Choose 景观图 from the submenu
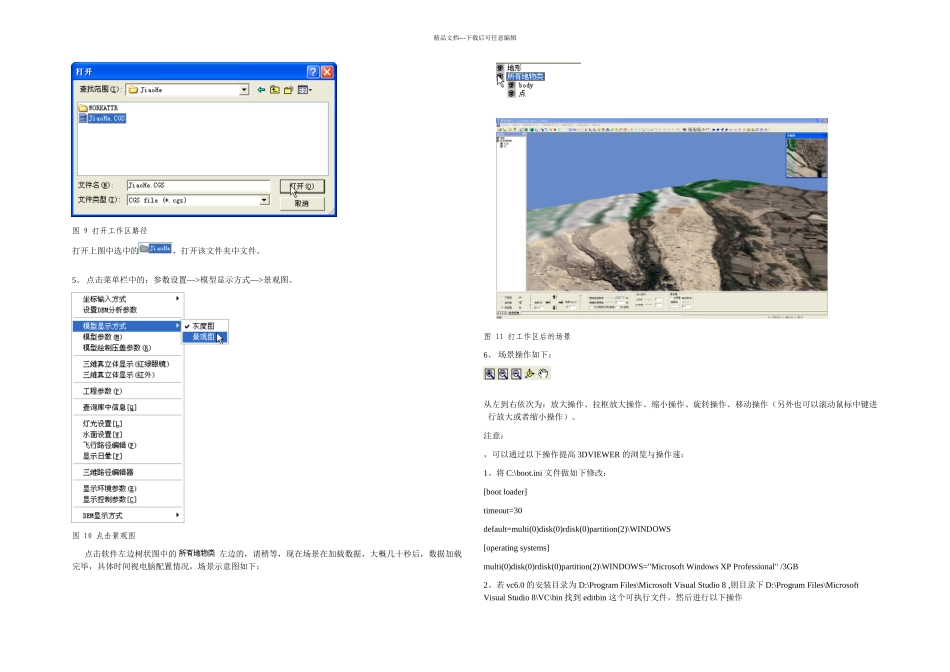 click(x=205, y=337)
